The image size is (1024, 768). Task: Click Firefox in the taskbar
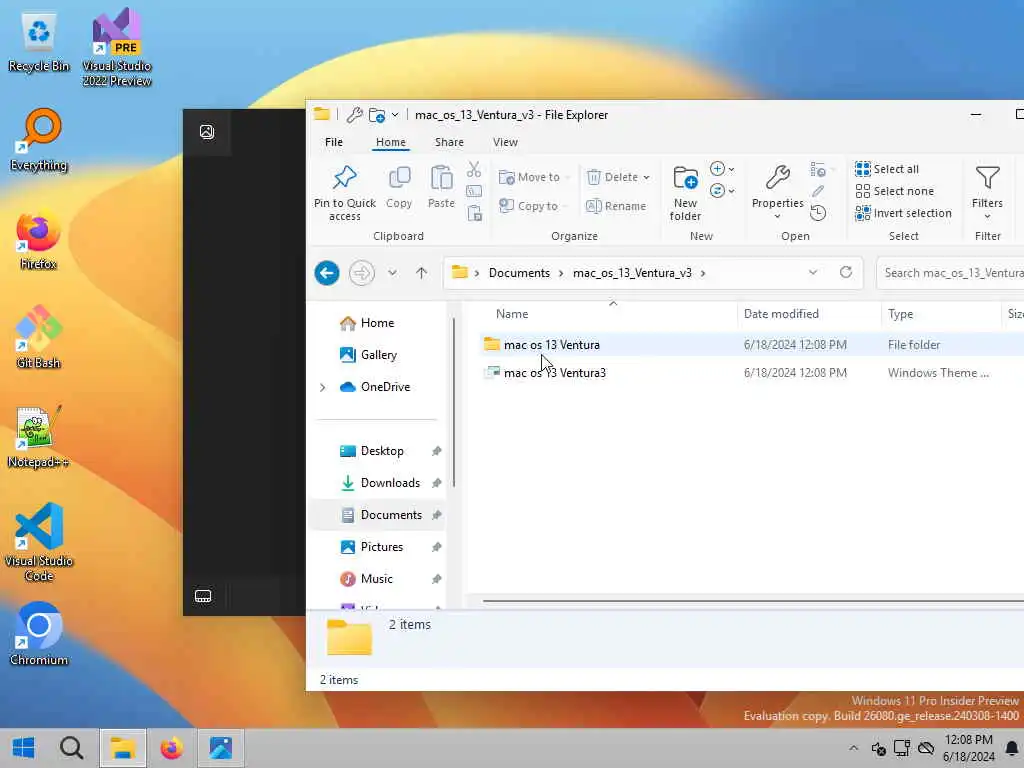(x=172, y=748)
